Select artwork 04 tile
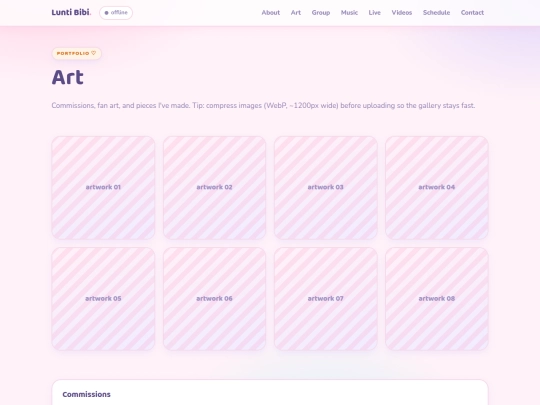This screenshot has height=405, width=540. 437,188
